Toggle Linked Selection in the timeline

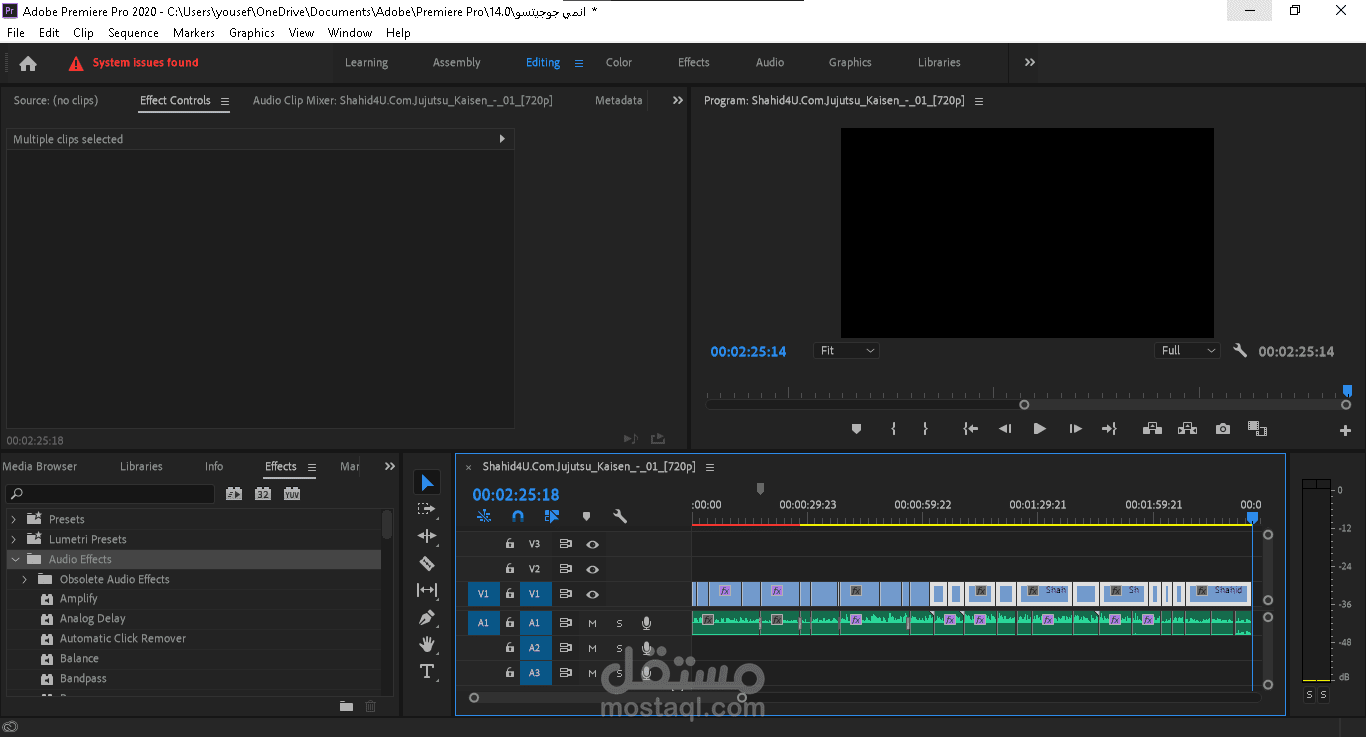pyautogui.click(x=552, y=516)
